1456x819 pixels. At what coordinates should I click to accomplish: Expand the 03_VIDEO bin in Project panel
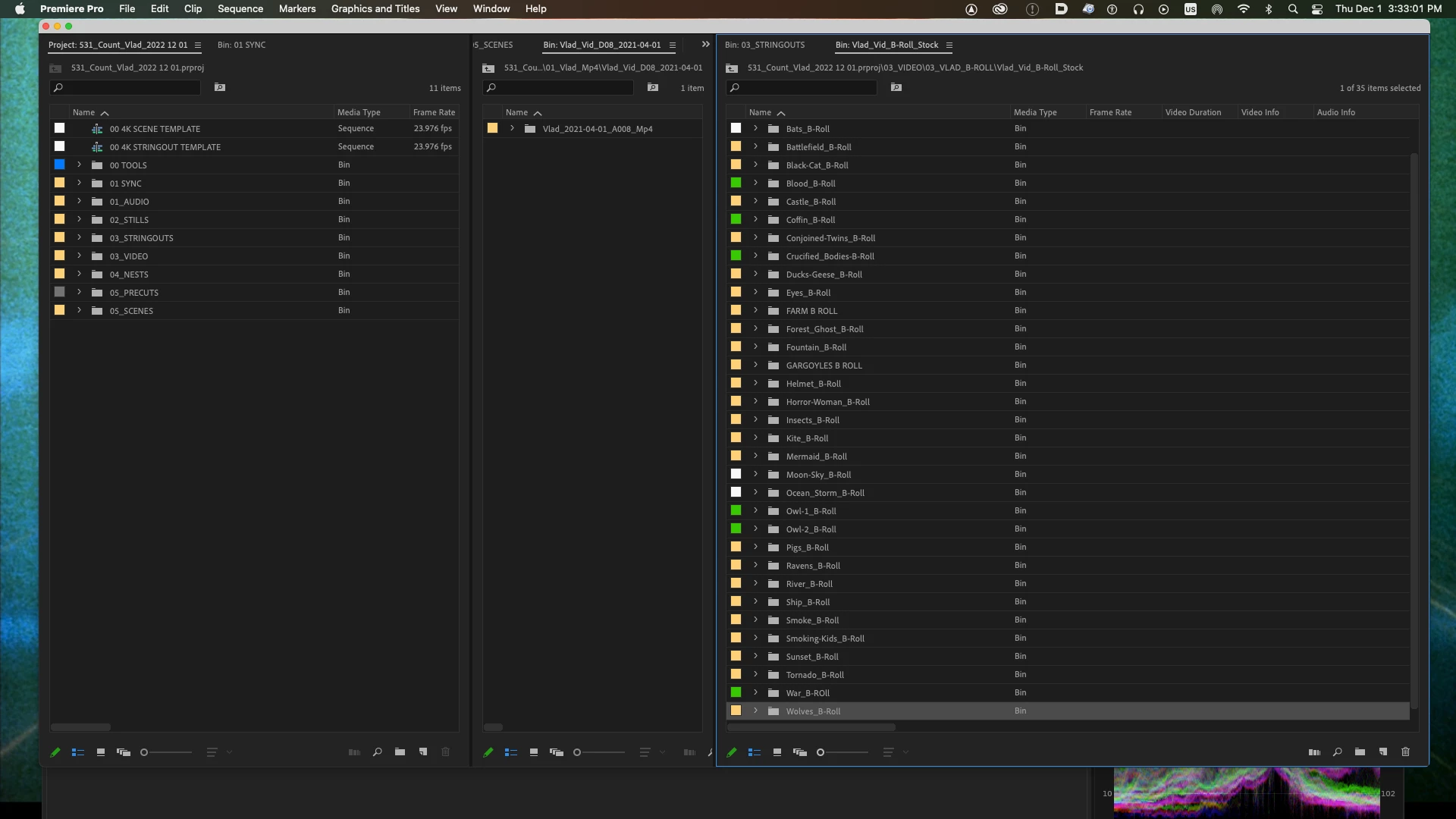pos(79,256)
